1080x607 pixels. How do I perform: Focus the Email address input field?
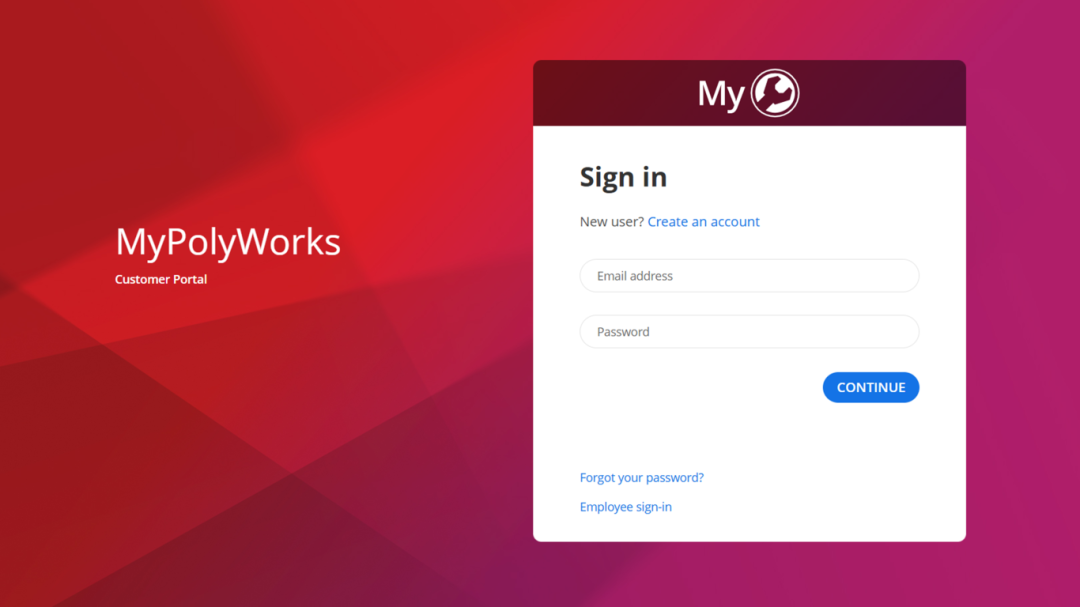(x=749, y=276)
